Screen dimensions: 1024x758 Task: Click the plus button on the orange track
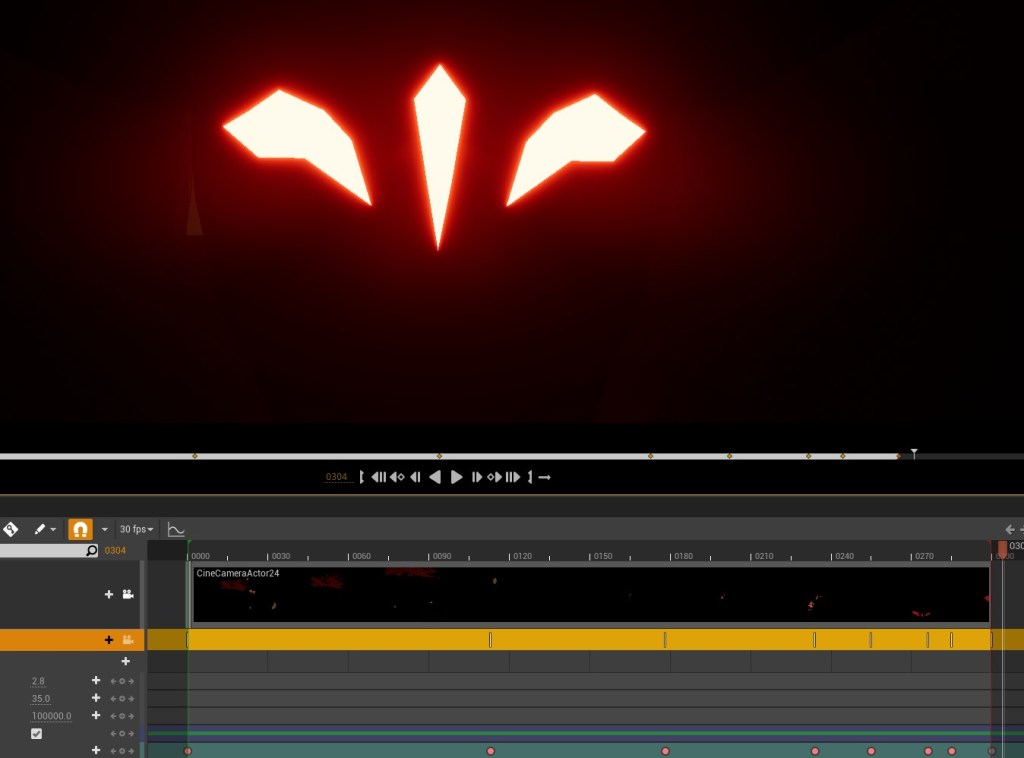pyautogui.click(x=109, y=640)
